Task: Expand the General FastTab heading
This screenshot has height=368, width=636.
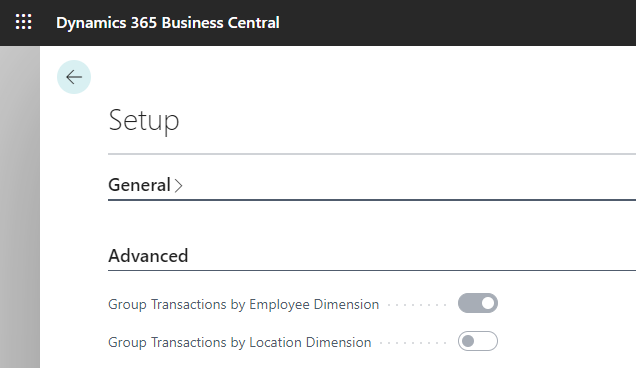Action: [139, 185]
